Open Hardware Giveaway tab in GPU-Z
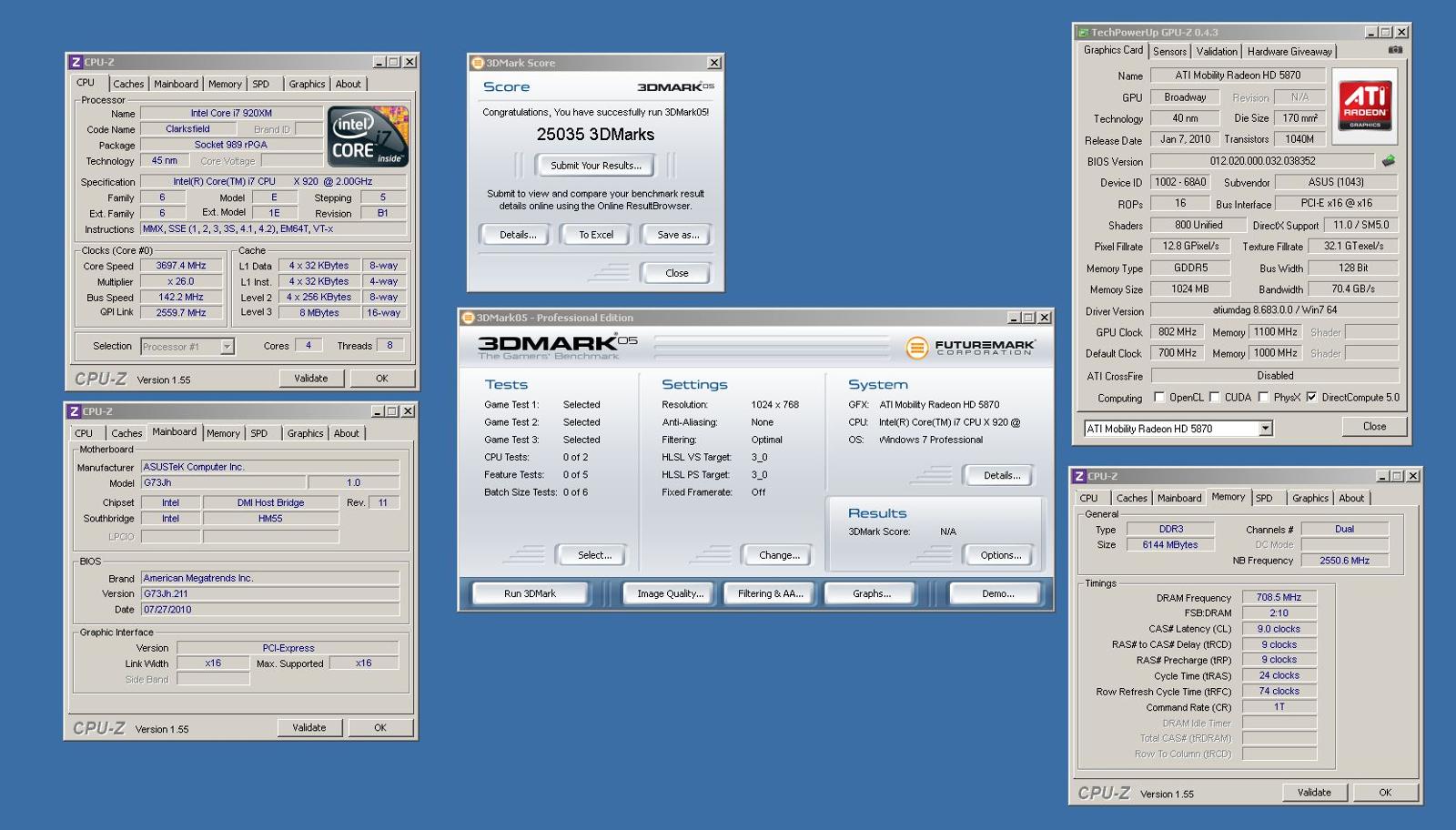This screenshot has height=830, width=1456. 1289,52
